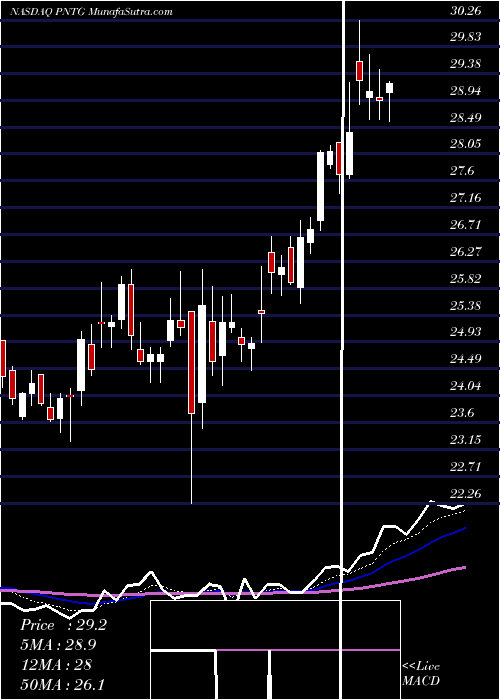
Task: Click the Price : 29.2 readout
Action: [63, 625]
